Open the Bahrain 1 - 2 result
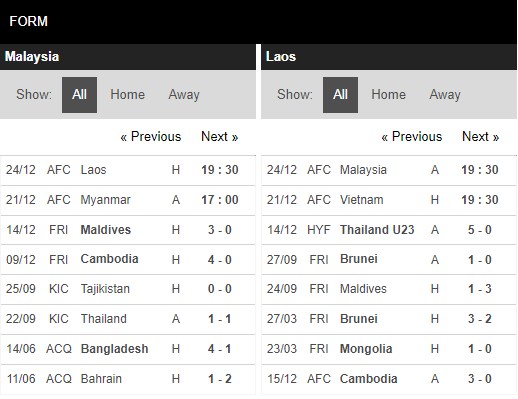Image resolution: width=518 pixels, height=399 pixels. point(128,379)
